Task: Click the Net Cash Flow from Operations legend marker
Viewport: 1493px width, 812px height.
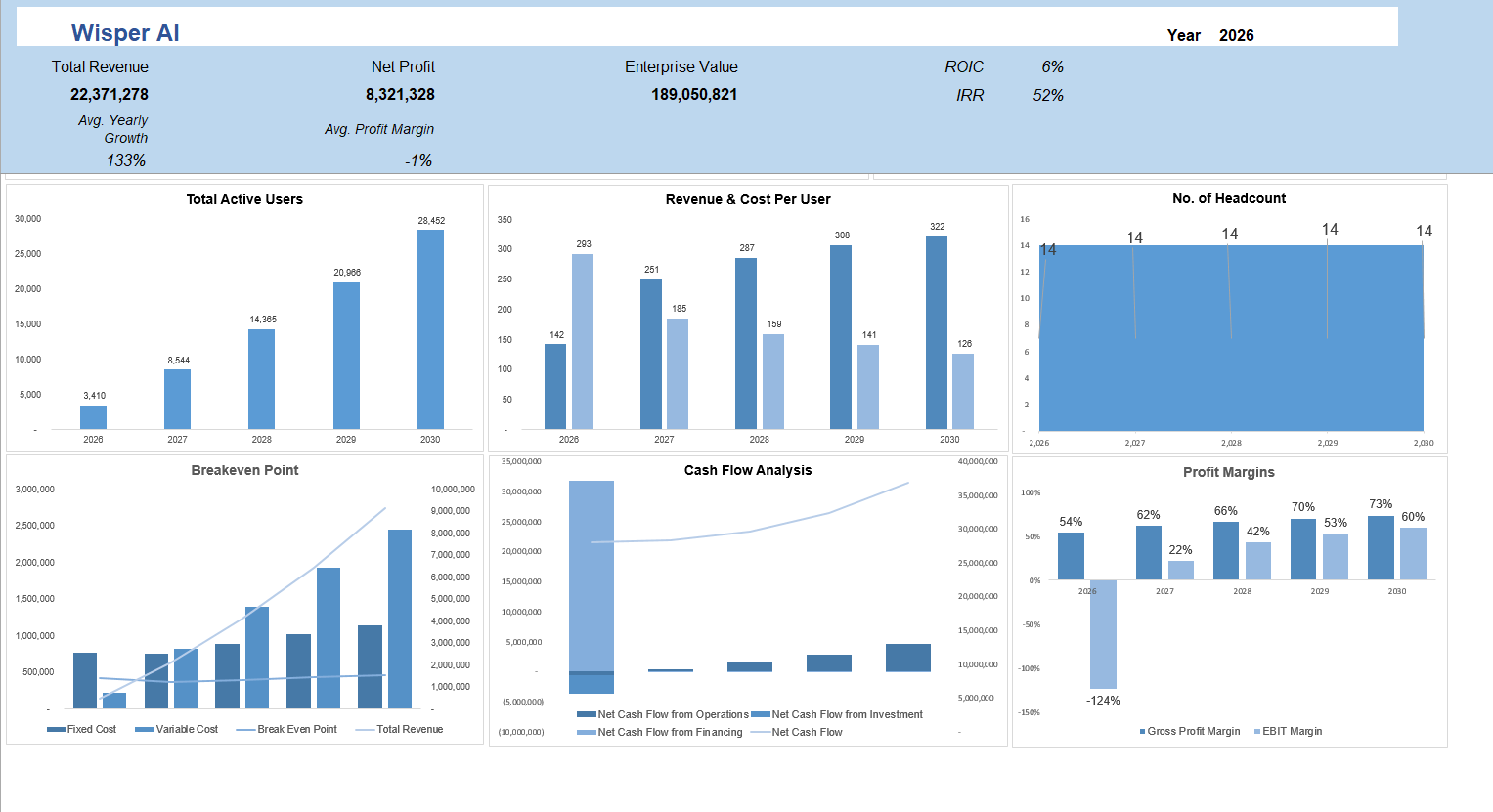Action: [x=585, y=714]
